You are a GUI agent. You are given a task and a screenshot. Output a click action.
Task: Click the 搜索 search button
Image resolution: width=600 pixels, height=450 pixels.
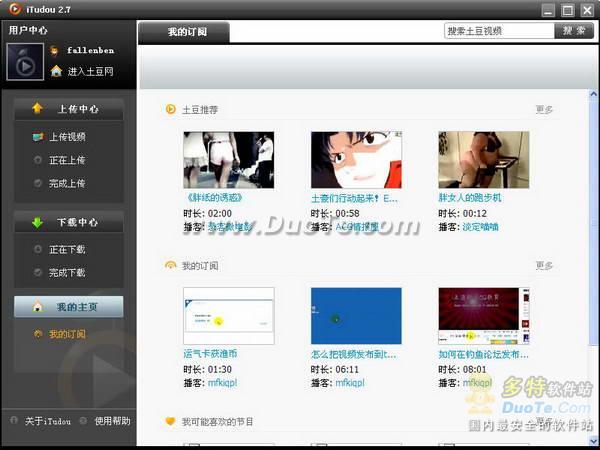[x=574, y=31]
